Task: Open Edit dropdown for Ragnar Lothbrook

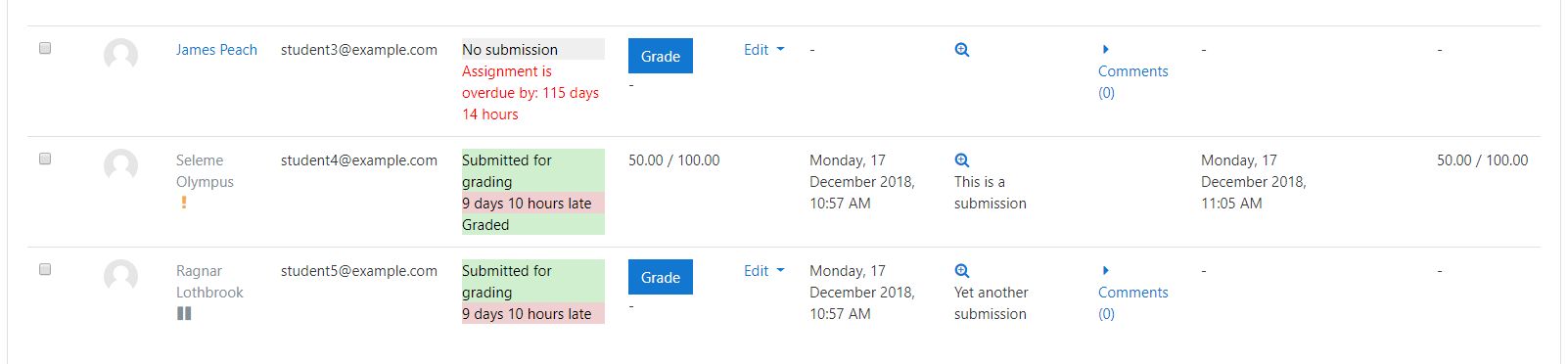Action: tap(763, 271)
